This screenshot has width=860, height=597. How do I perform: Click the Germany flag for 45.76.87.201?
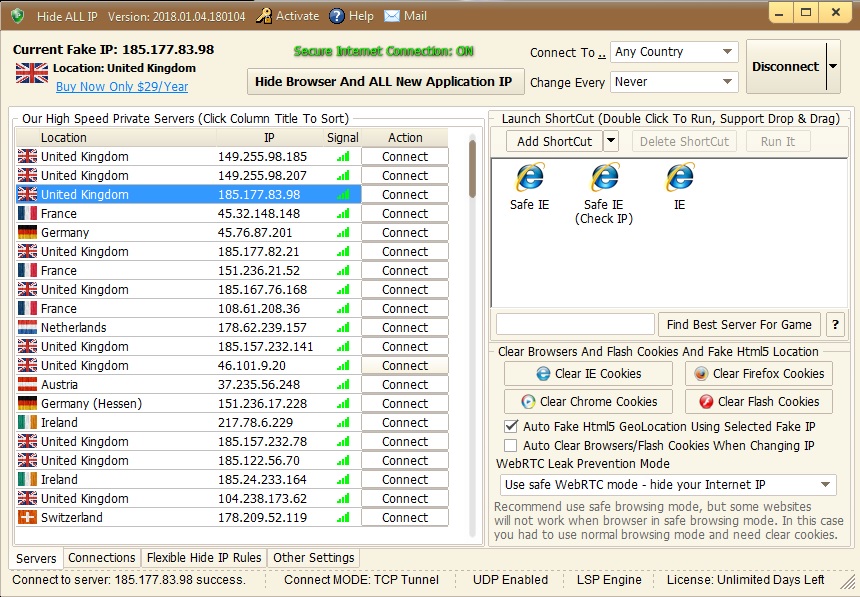coord(27,233)
